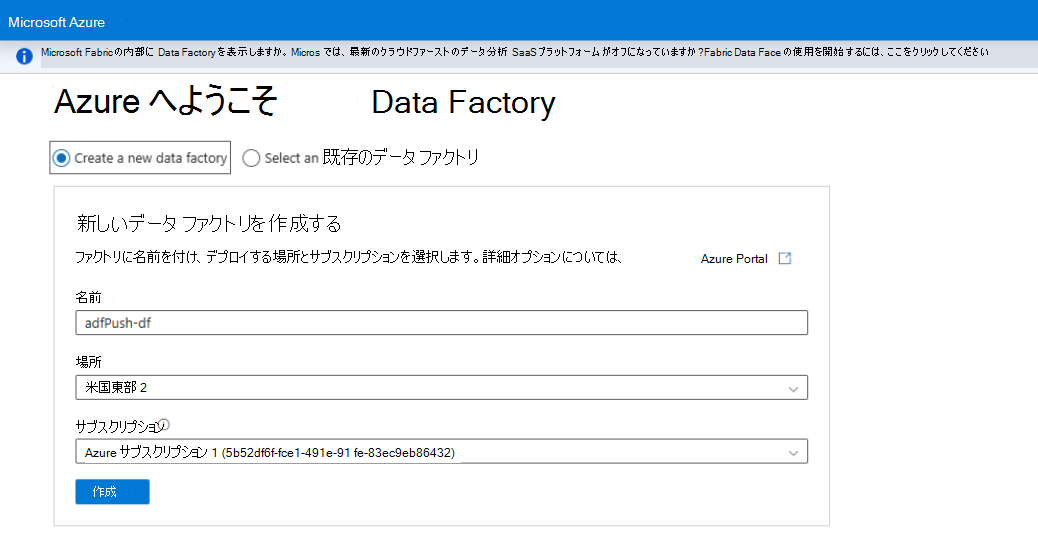Open the external link icon beside Azure Portal
Image resolution: width=1038 pixels, height=538 pixels.
[784, 258]
